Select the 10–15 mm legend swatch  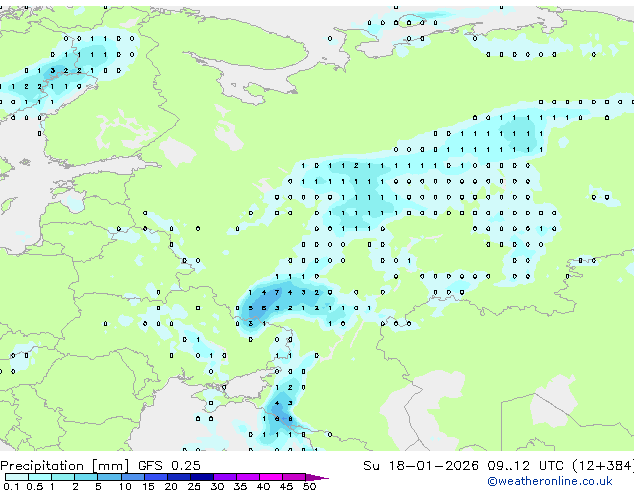click(x=132, y=477)
